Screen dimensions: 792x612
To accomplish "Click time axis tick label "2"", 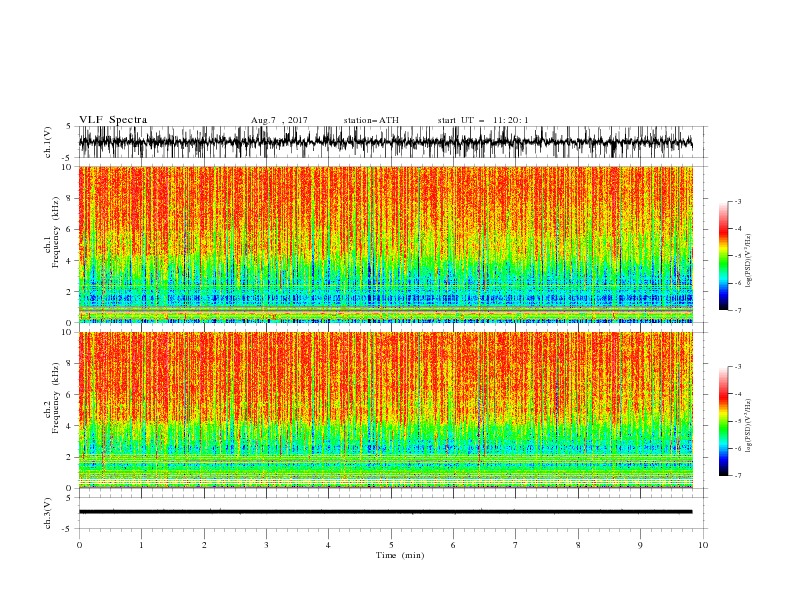I will (x=204, y=545).
